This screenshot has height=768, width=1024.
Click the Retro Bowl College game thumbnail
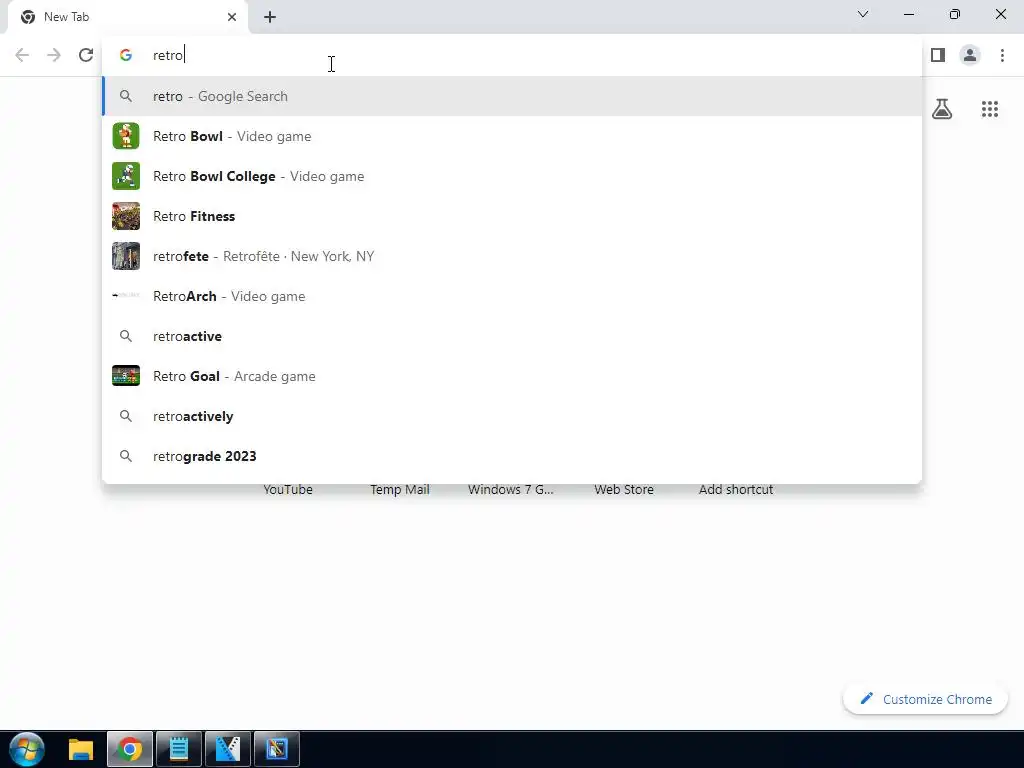pos(126,176)
